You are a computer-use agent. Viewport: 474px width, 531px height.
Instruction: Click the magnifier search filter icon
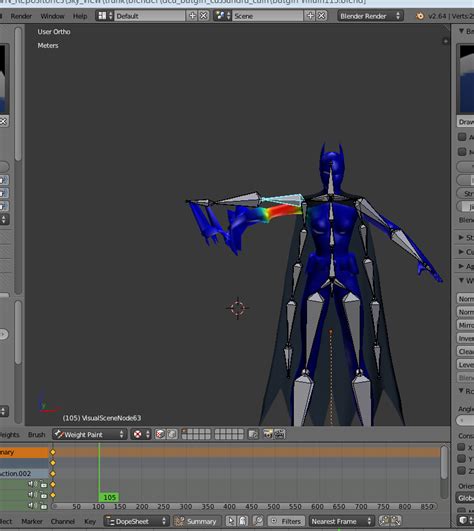[258, 521]
